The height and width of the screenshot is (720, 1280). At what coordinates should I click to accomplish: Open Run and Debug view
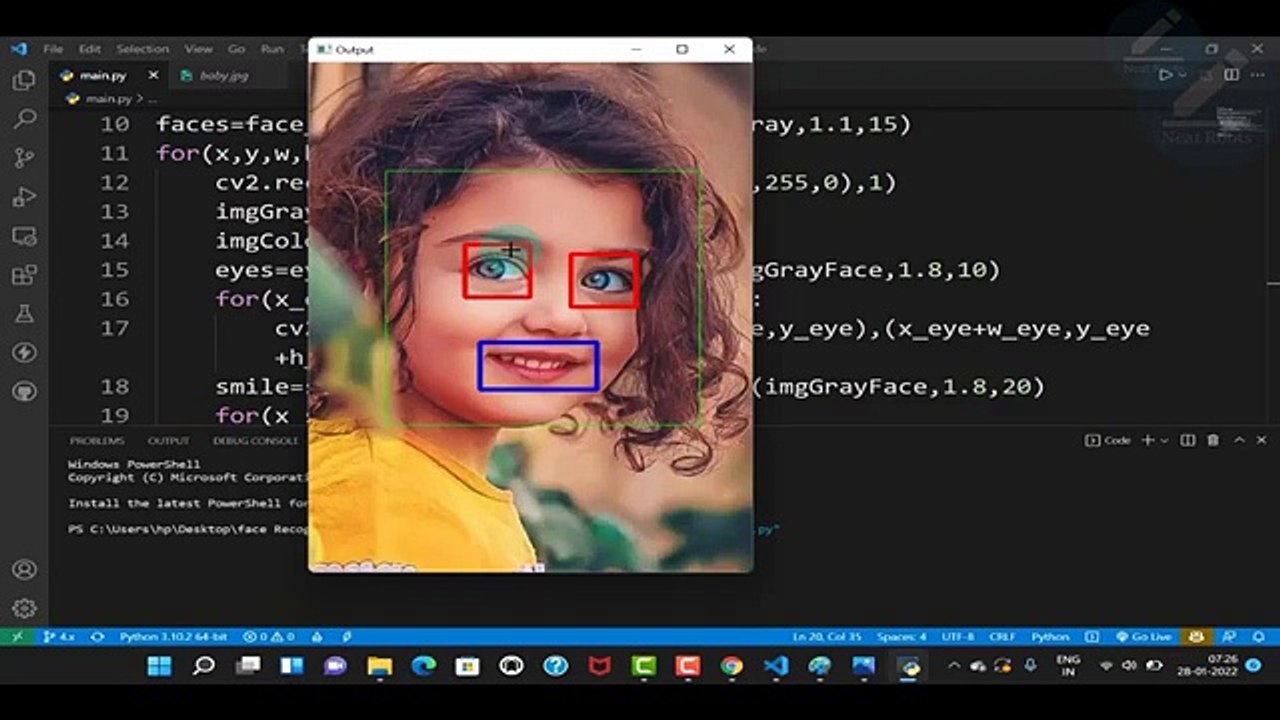click(24, 197)
